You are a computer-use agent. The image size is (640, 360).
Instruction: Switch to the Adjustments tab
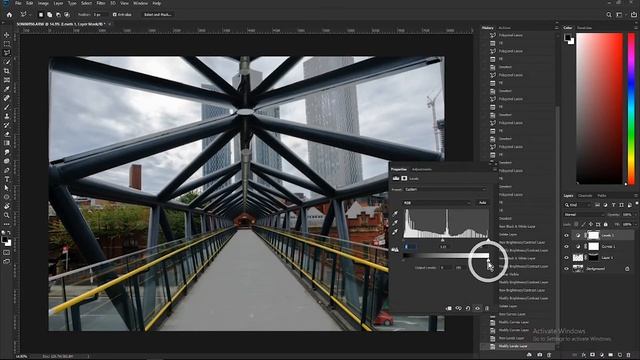coord(422,169)
